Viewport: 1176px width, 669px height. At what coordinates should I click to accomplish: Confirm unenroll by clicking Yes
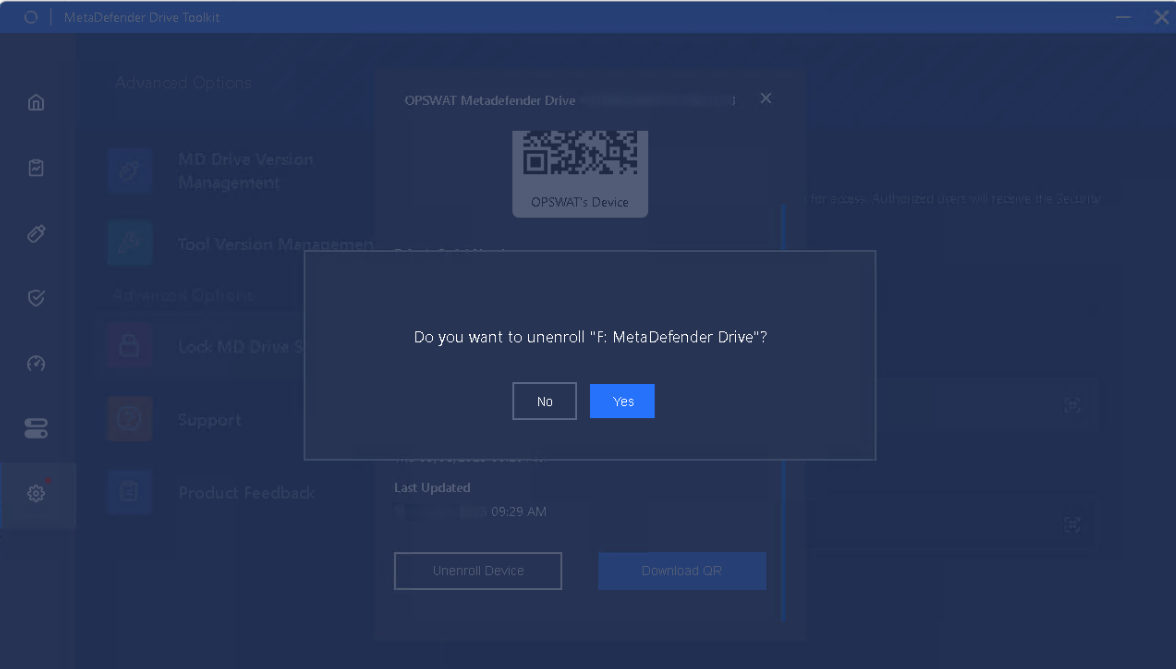tap(622, 401)
